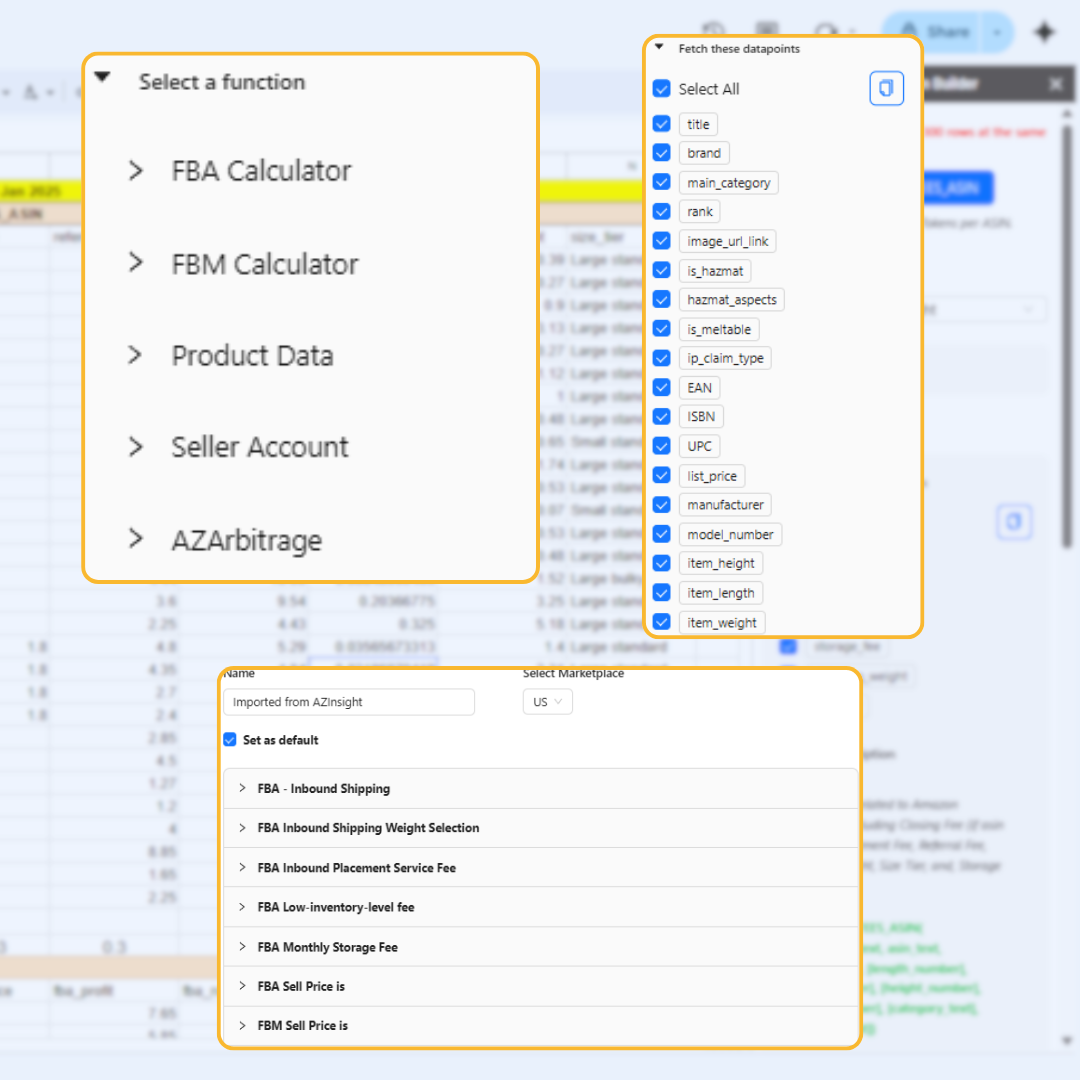Viewport: 1080px width, 1080px height.
Task: Toggle the Set as default checkbox
Action: pos(230,740)
